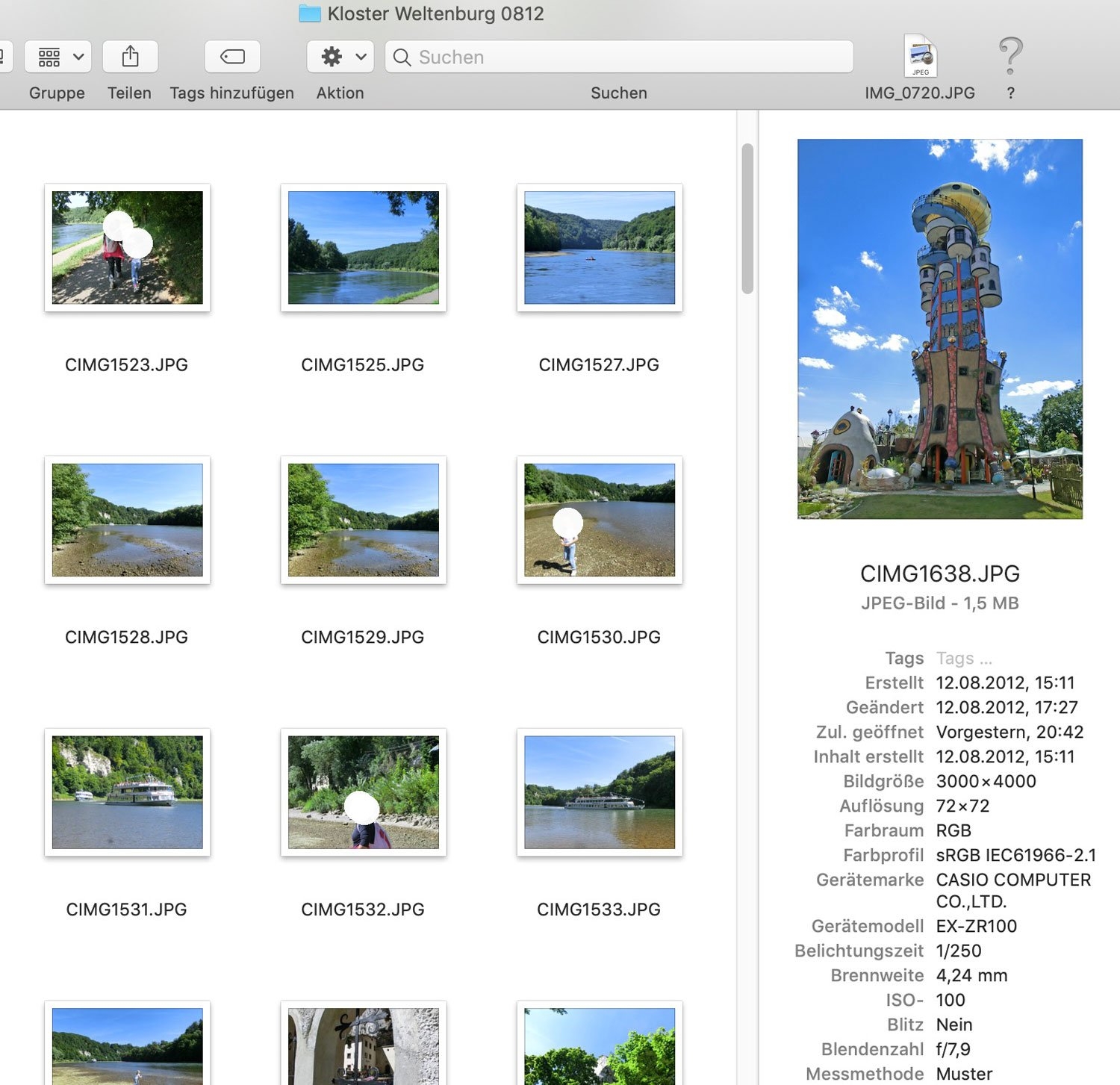
Task: Select the CIMG1527.JPG river photo
Action: (x=599, y=247)
